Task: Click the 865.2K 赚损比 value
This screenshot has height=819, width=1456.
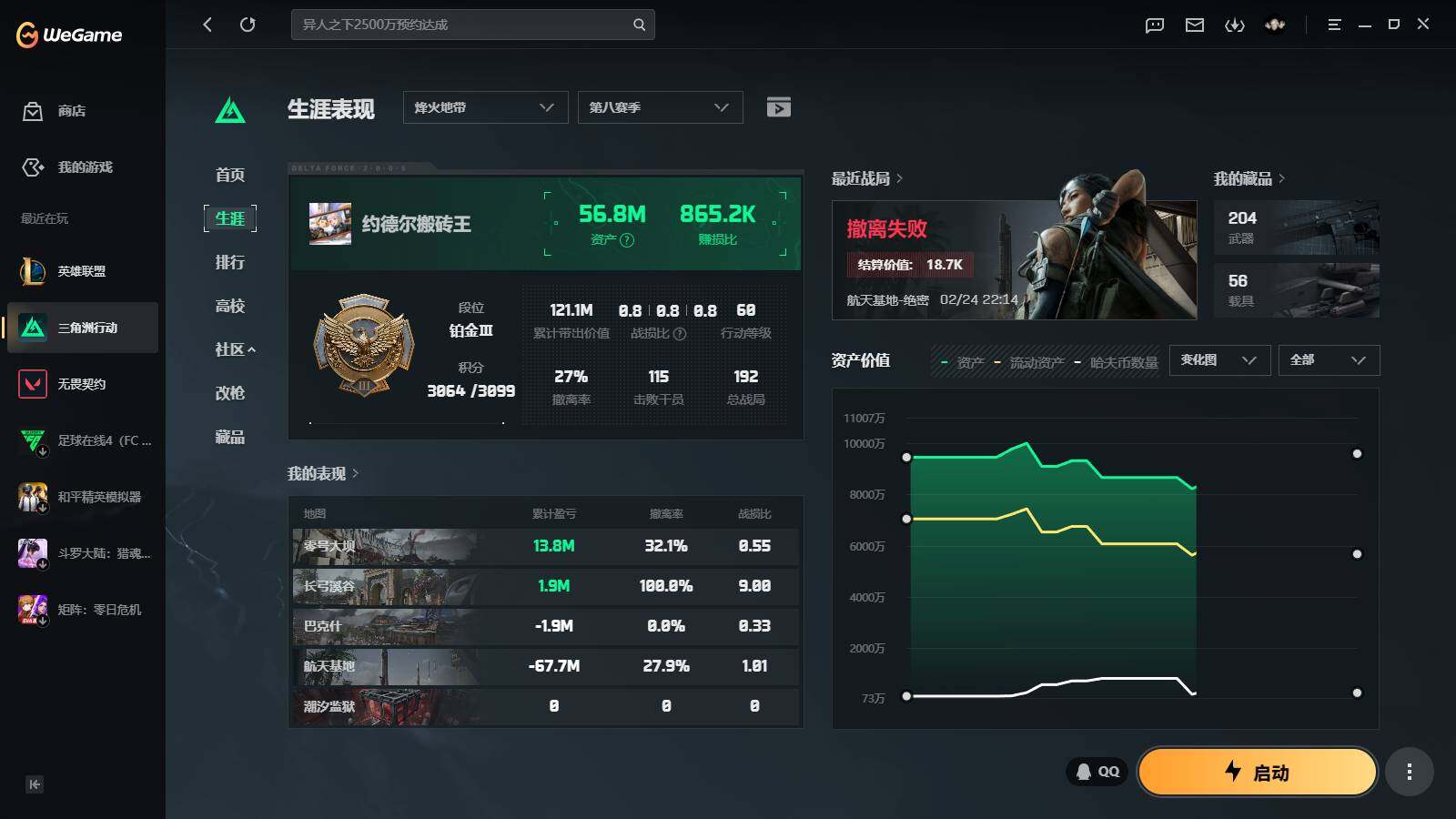Action: 718,215
